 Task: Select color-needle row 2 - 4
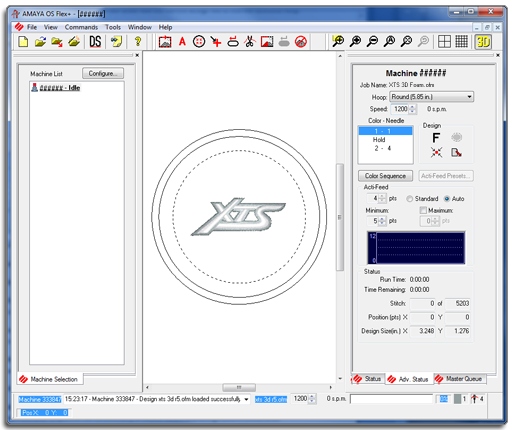(x=386, y=148)
